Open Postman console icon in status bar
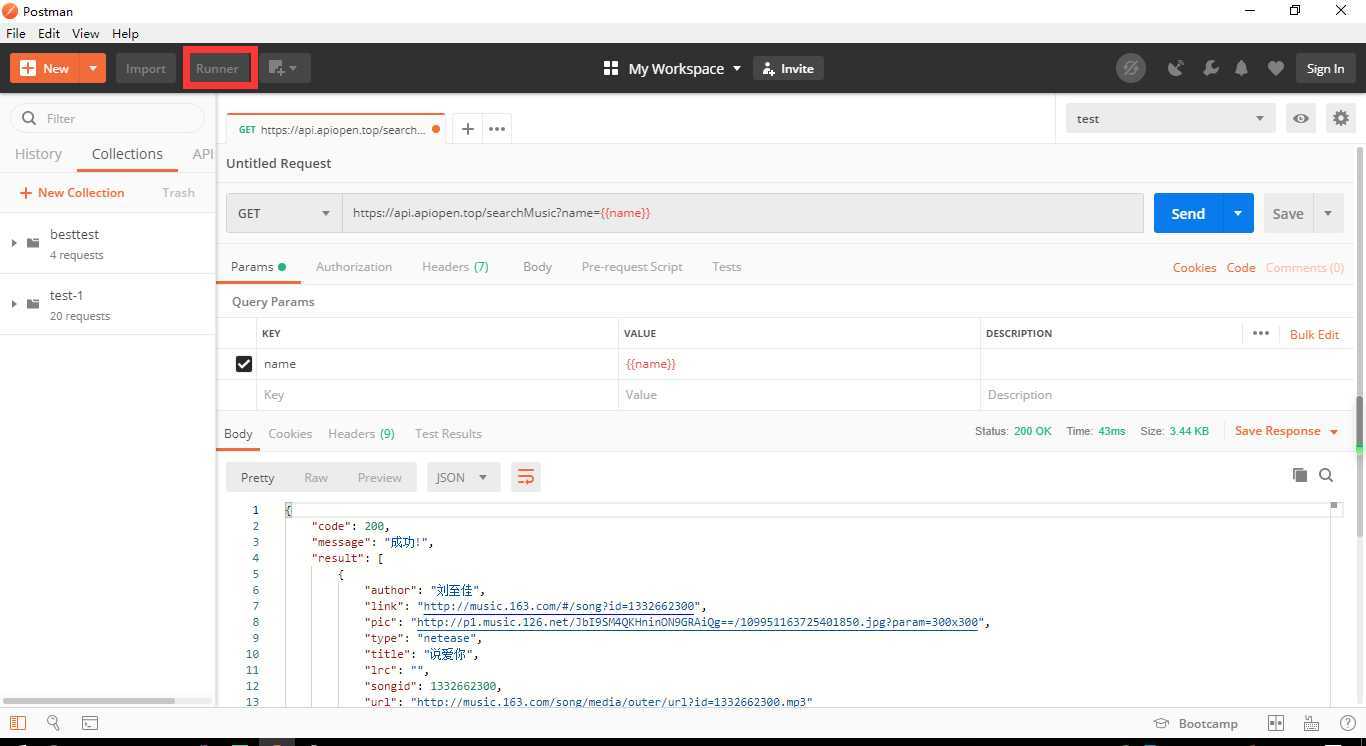1366x746 pixels. [90, 723]
